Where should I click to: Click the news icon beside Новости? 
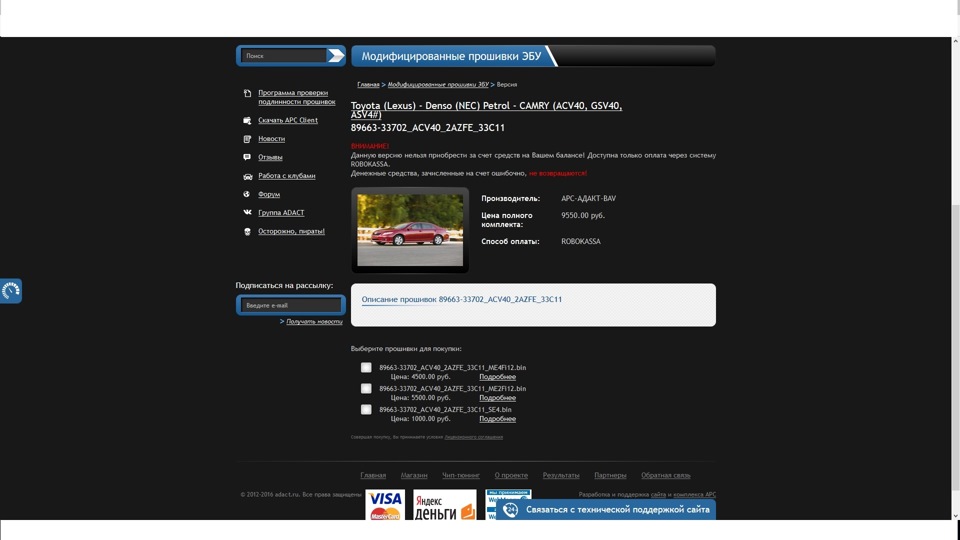pos(247,139)
